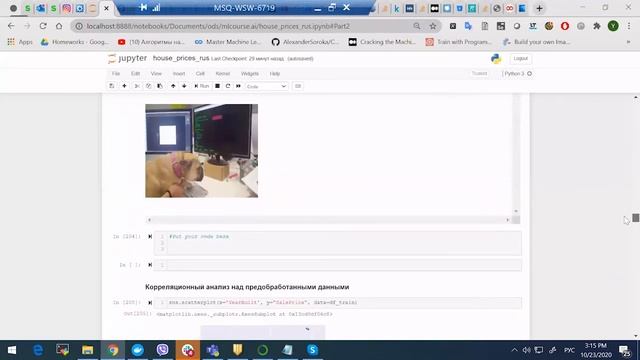
Task: Open the Help menu in Jupyter
Action: click(275, 73)
